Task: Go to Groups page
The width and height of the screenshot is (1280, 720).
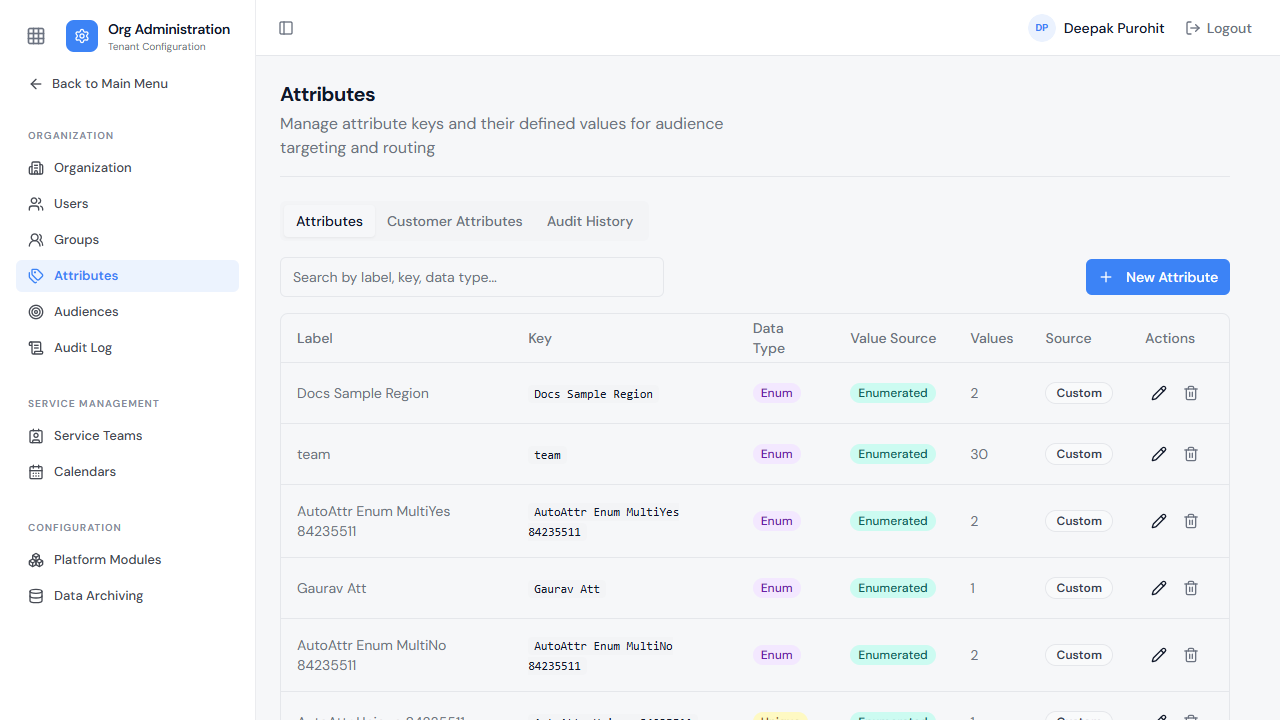Action: (127, 240)
